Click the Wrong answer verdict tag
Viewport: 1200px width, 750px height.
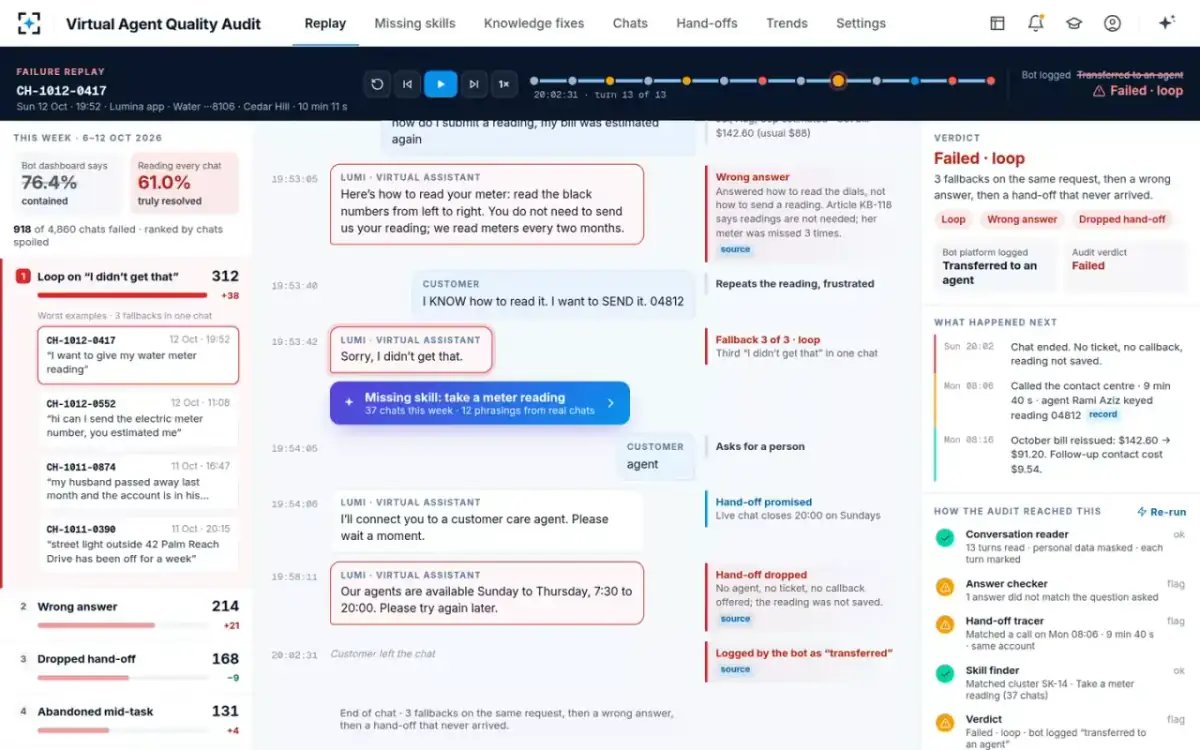(x=1021, y=220)
